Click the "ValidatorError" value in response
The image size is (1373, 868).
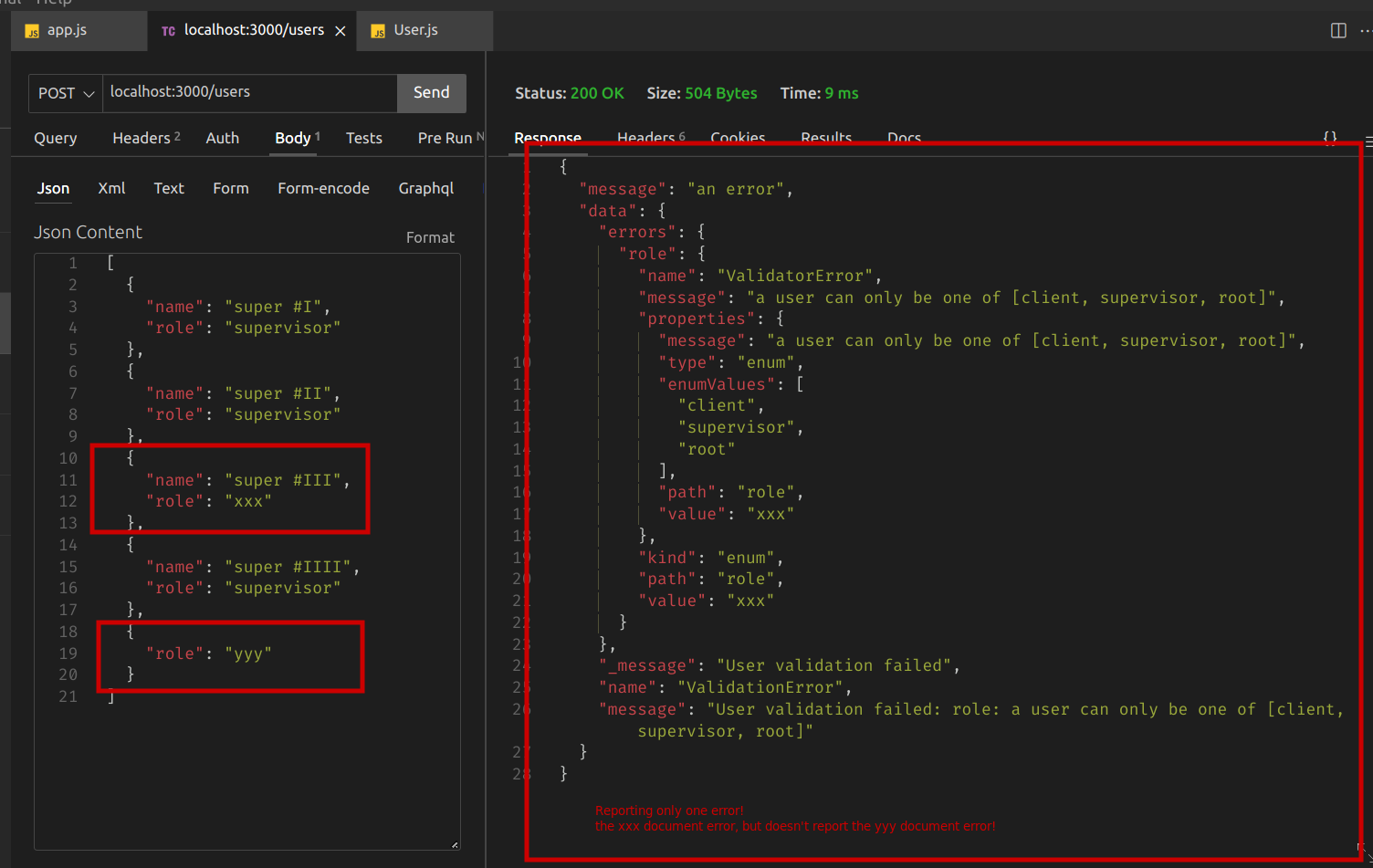click(x=795, y=276)
